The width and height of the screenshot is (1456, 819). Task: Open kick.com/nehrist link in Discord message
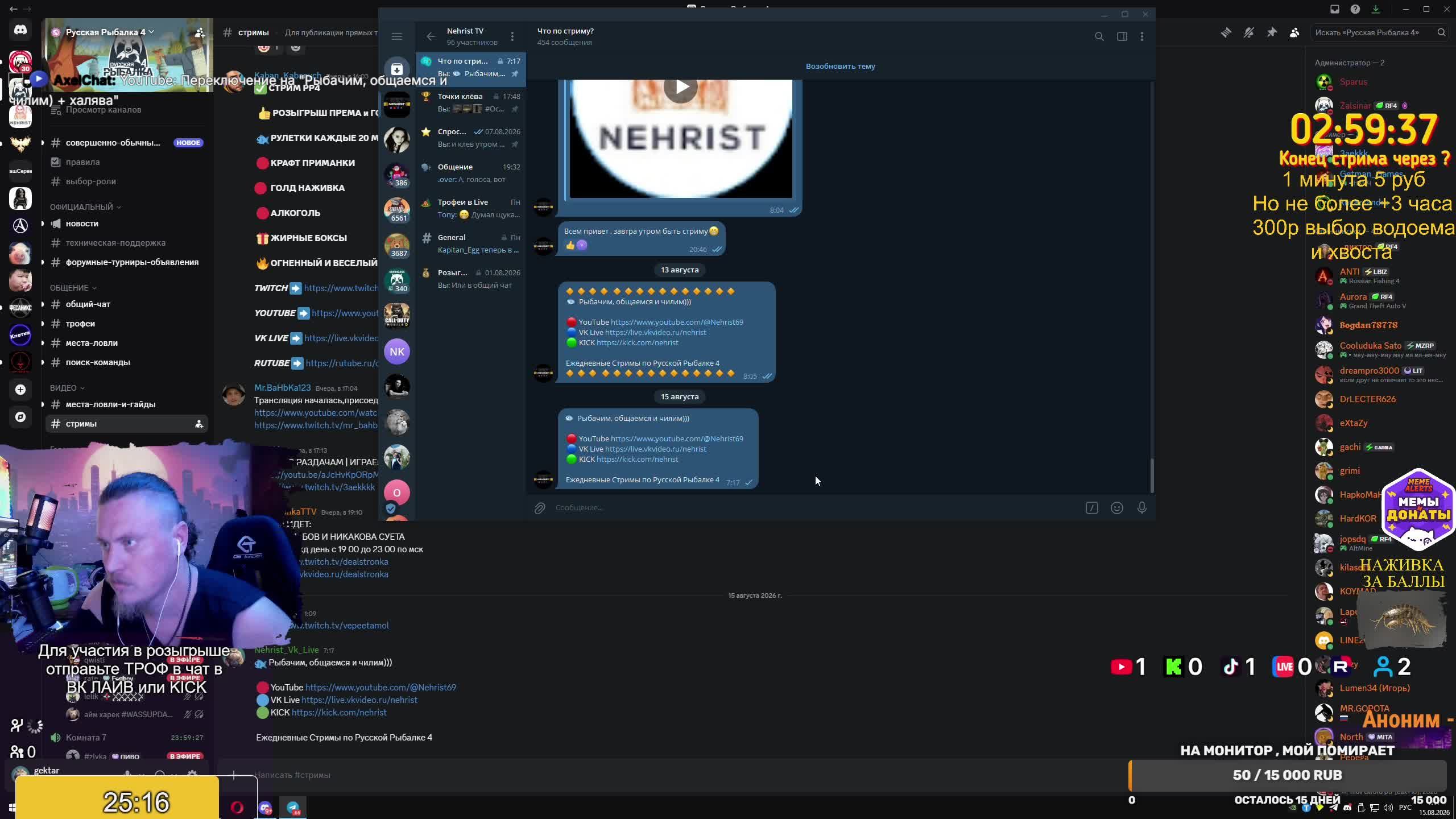[x=339, y=713]
